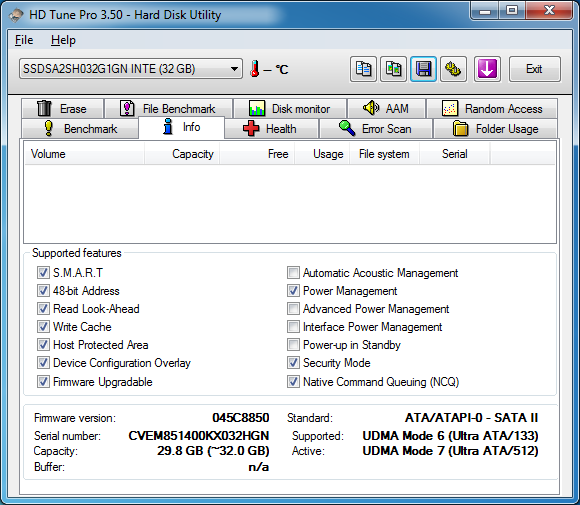Screen dimensions: 580x505
Task: Toggle the Automatic Acoustic Management checkbox
Action: coord(293,273)
